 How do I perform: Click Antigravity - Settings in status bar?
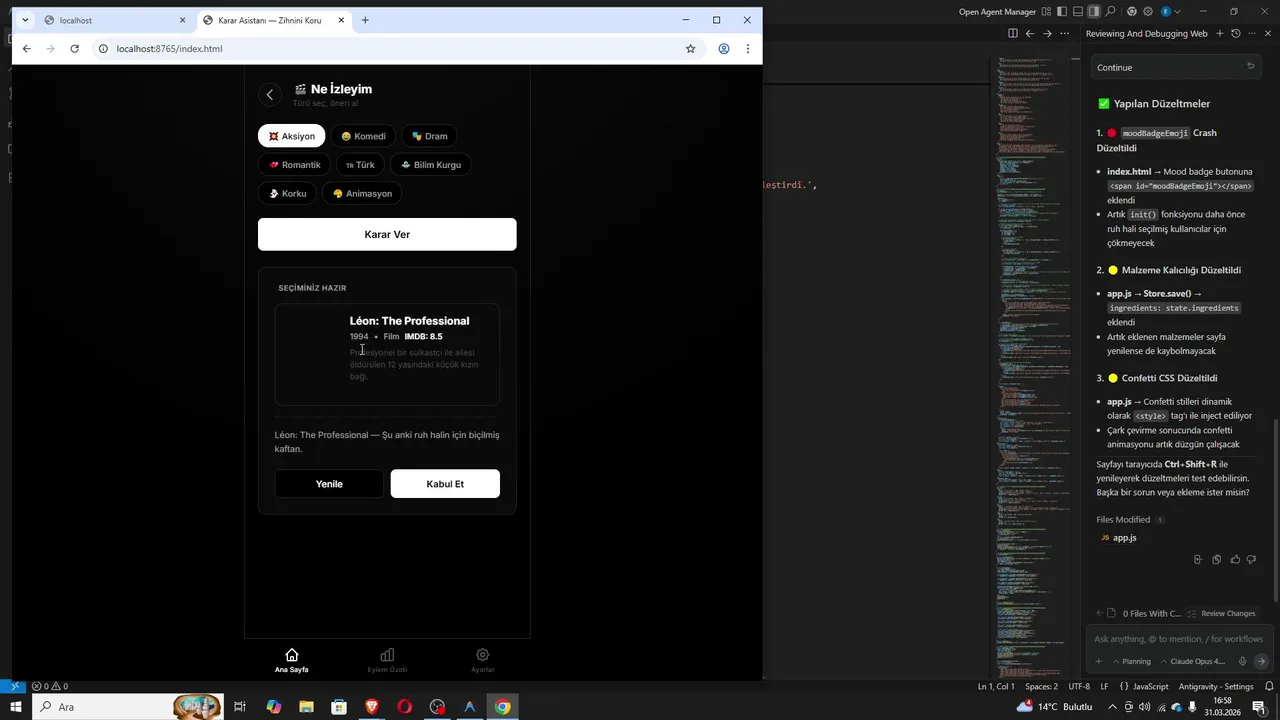(1216, 687)
